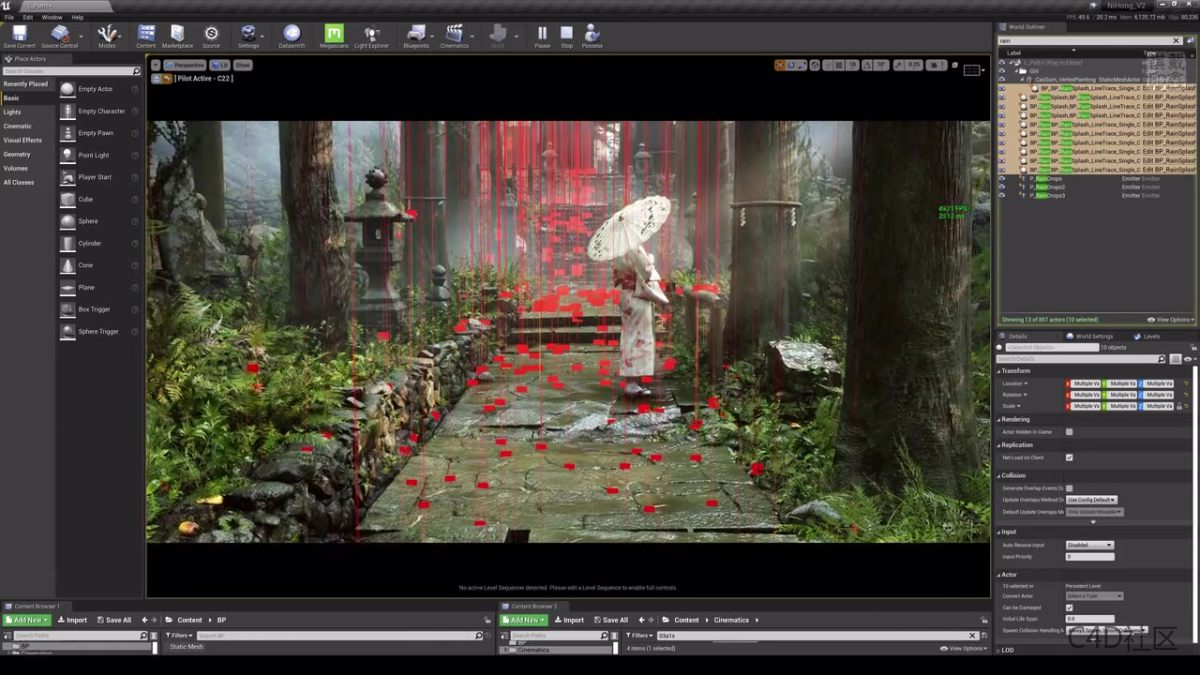Open the Marketplace from the toolbar
This screenshot has height=675, width=1200.
(177, 36)
